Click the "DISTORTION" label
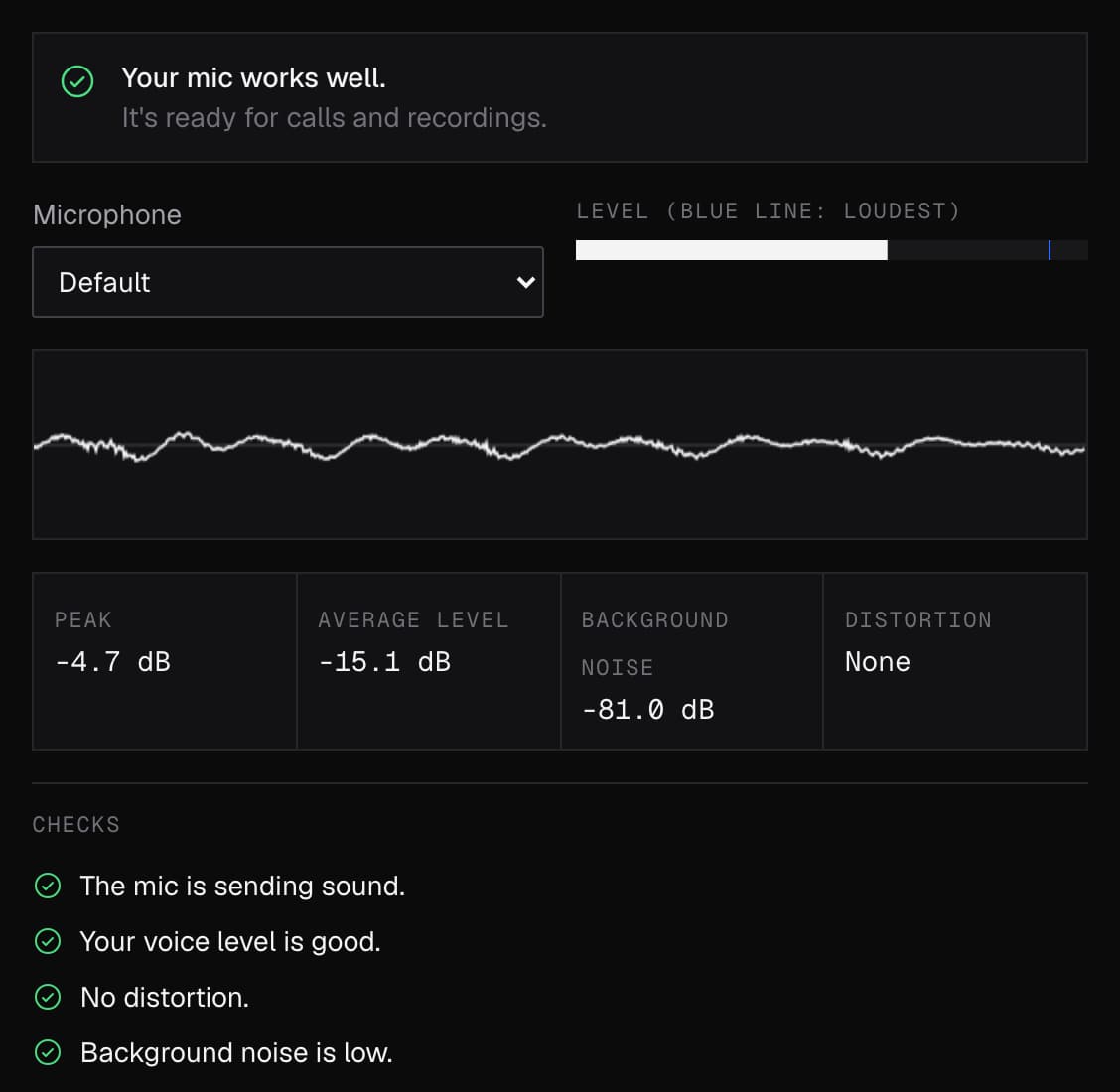Image resolution: width=1120 pixels, height=1092 pixels. pyautogui.click(x=918, y=619)
